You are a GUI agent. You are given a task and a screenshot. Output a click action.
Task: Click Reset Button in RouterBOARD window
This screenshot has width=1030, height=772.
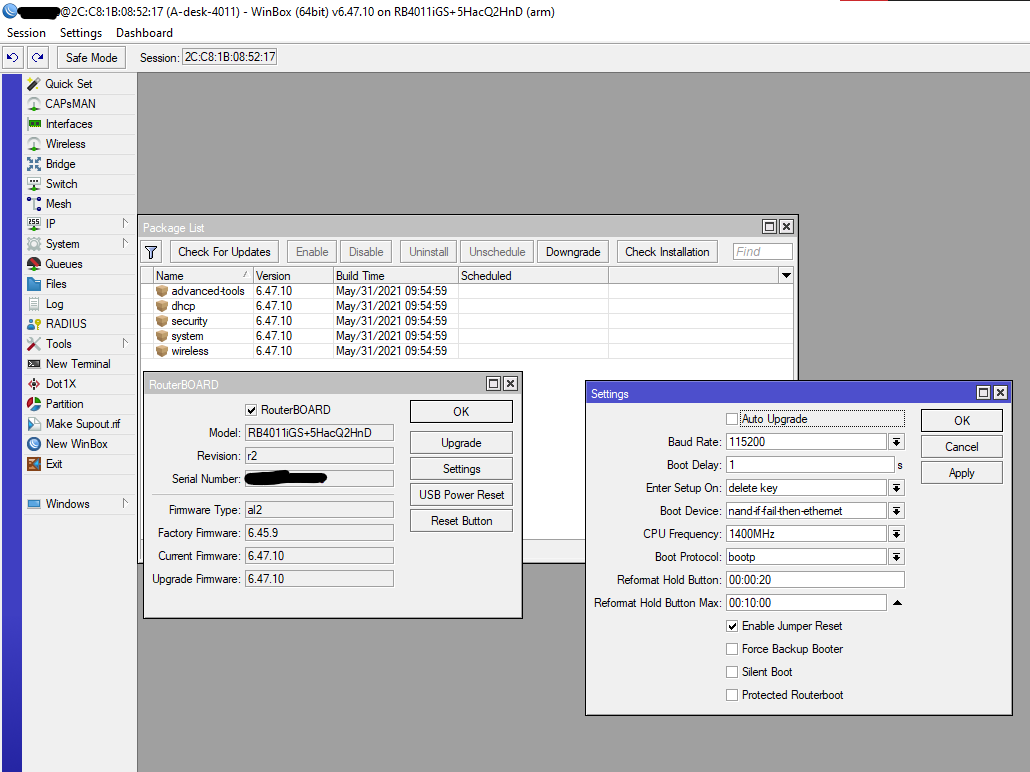tap(461, 521)
